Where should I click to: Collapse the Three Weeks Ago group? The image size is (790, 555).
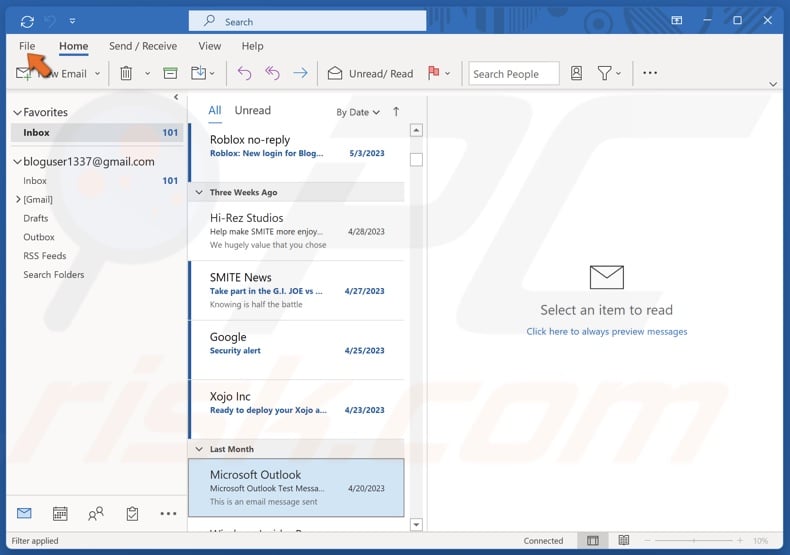[x=200, y=192]
